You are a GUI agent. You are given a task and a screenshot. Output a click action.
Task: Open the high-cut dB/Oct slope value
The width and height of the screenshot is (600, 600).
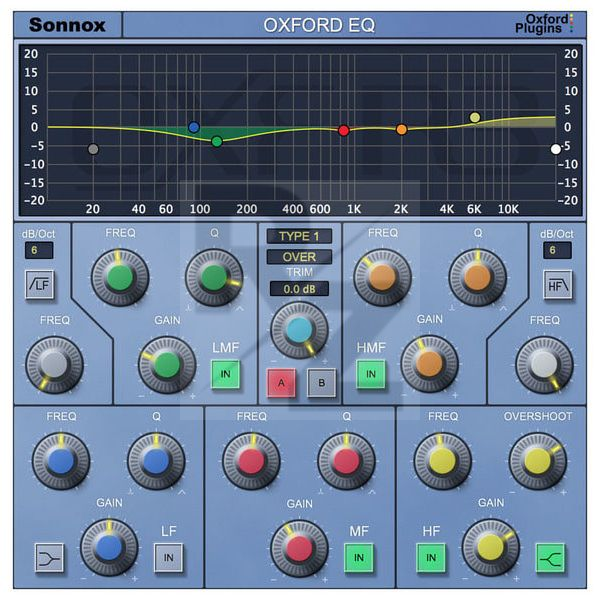(557, 250)
